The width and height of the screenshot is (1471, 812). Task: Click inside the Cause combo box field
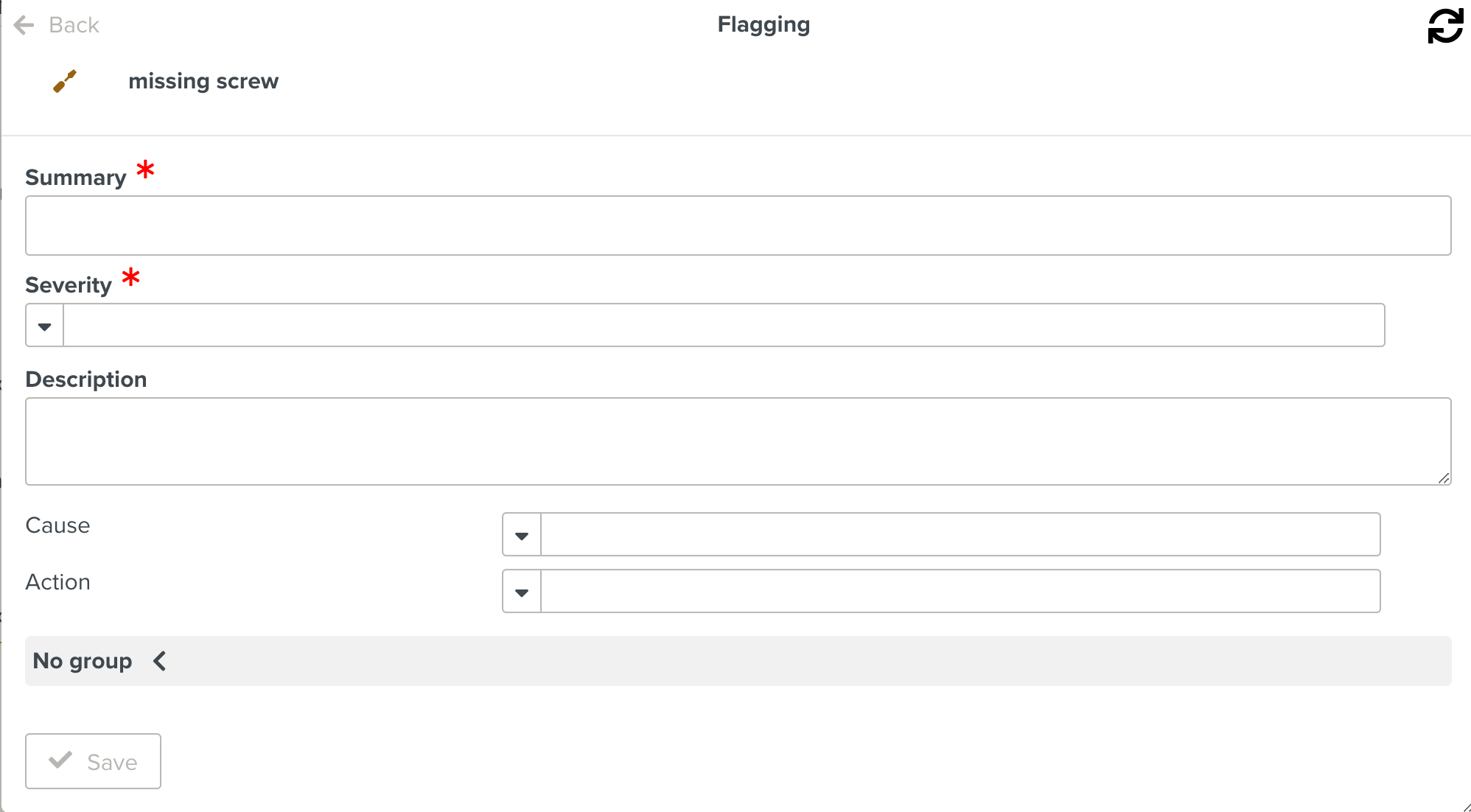point(960,535)
